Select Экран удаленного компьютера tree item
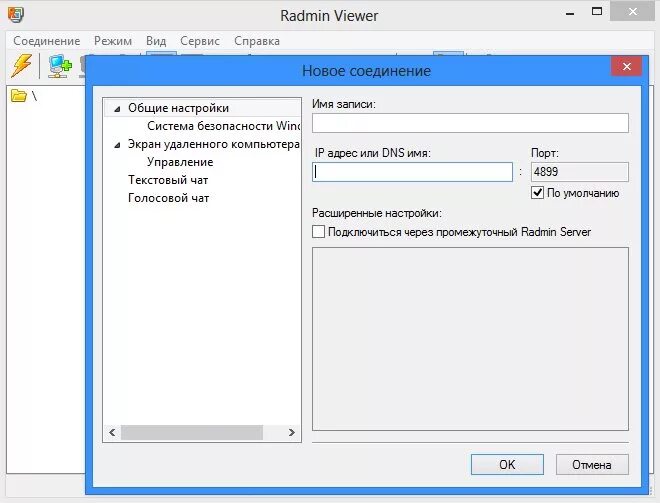The width and height of the screenshot is (660, 503). click(x=214, y=144)
